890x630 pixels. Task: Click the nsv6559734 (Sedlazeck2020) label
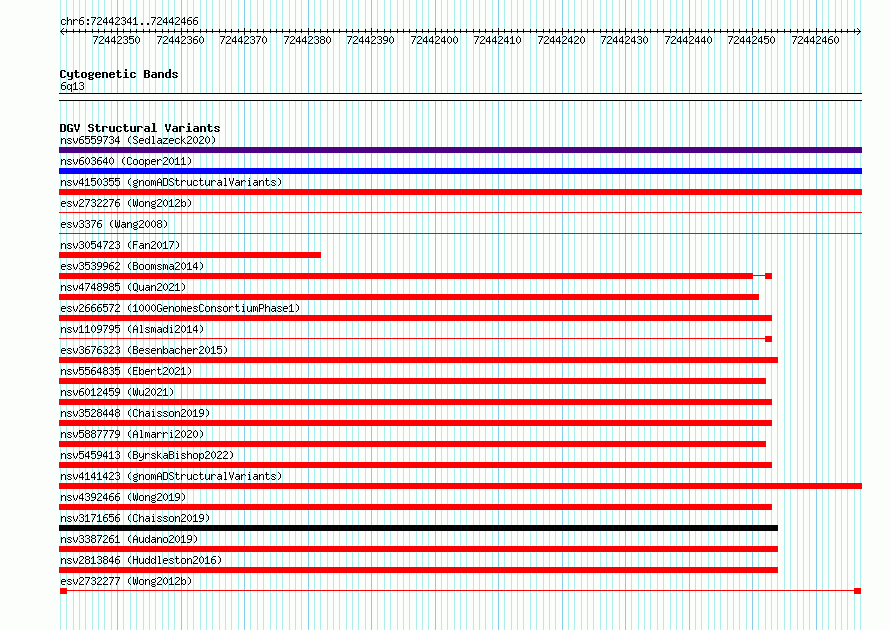pyautogui.click(x=138, y=140)
